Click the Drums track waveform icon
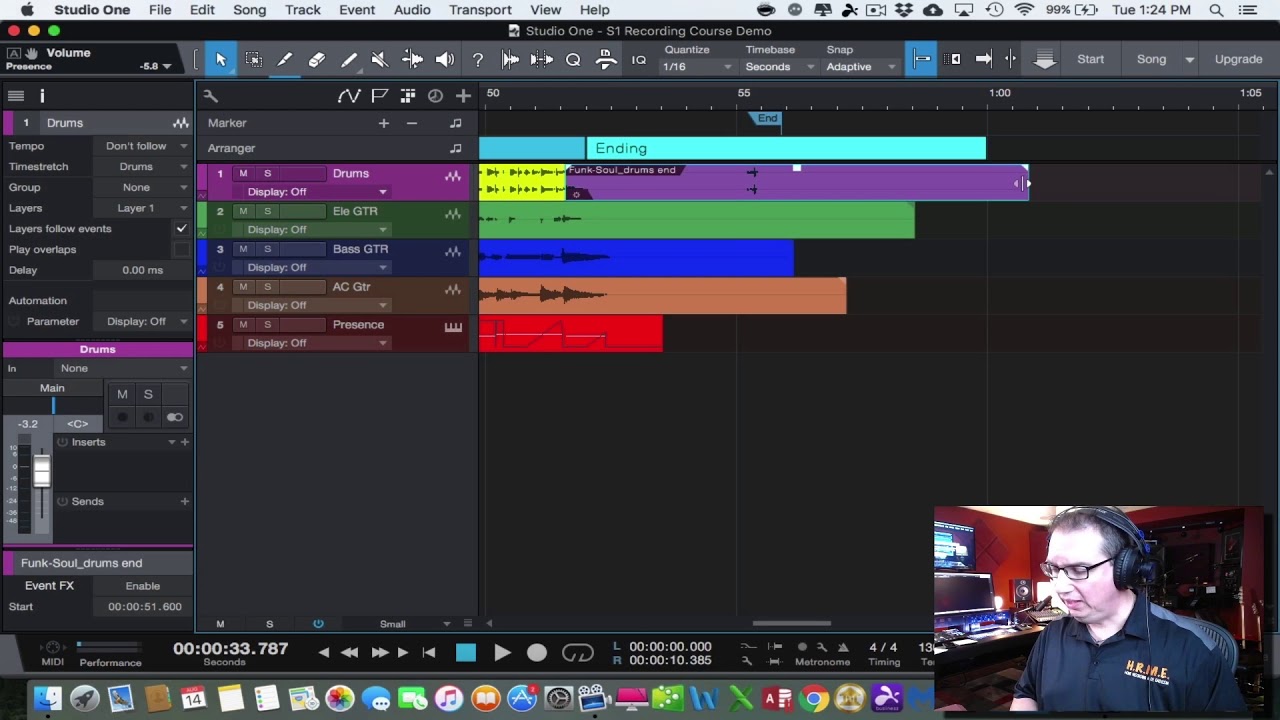The height and width of the screenshot is (720, 1280). [453, 176]
